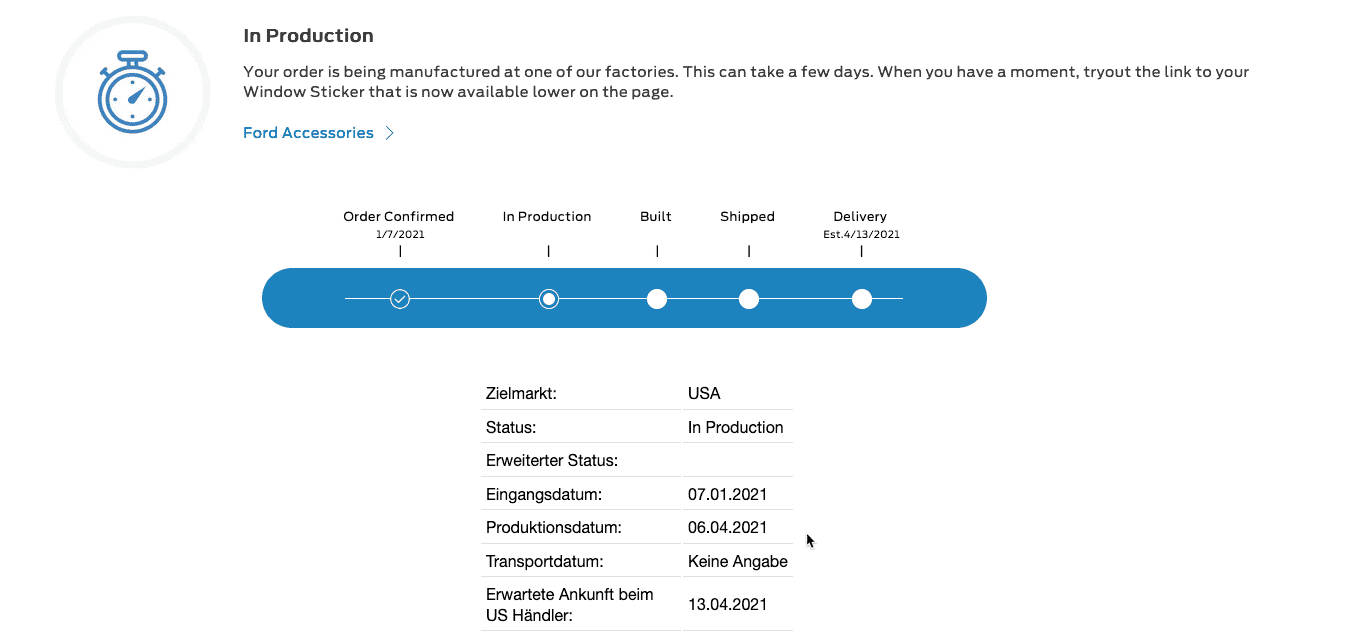Screen dimensions: 1366x633
Task: Click the Delivery progress dot
Action: pyautogui.click(x=862, y=298)
